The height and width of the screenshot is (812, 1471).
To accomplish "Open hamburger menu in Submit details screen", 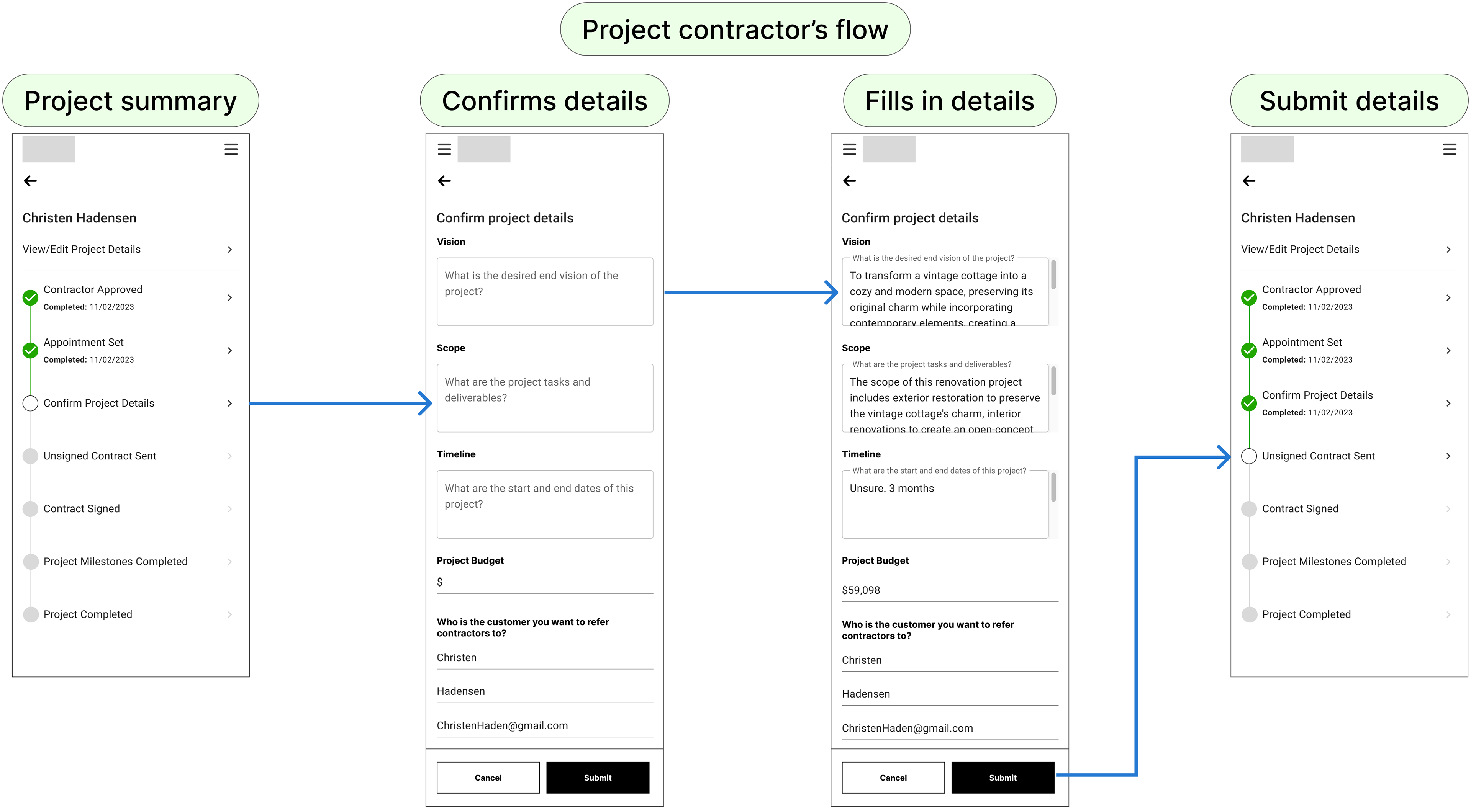I will [1449, 150].
